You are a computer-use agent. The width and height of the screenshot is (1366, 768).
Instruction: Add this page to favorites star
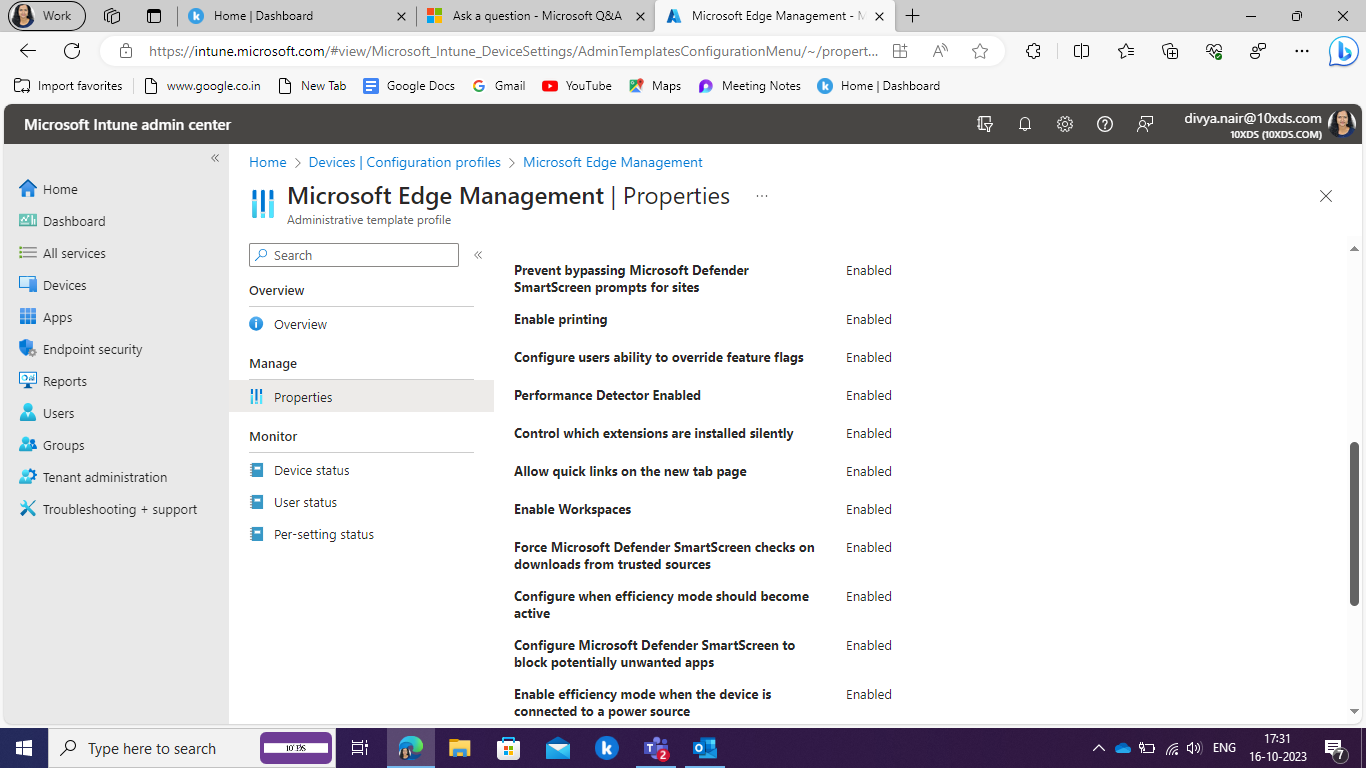980,51
